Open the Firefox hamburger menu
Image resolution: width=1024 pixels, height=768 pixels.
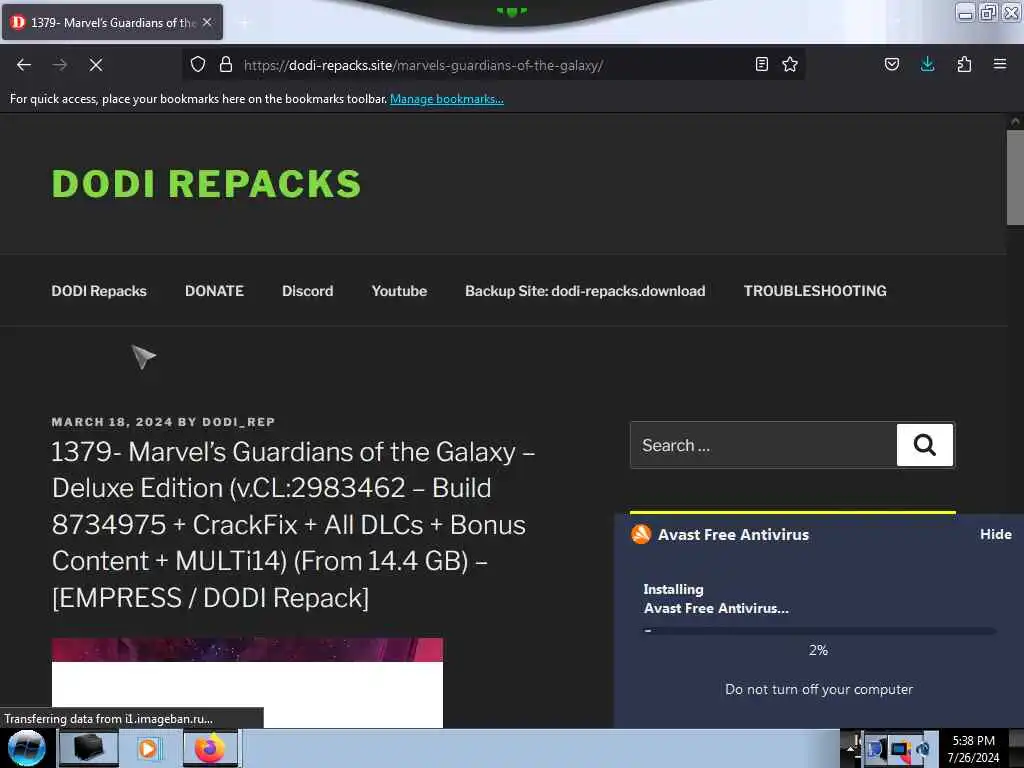1000,64
